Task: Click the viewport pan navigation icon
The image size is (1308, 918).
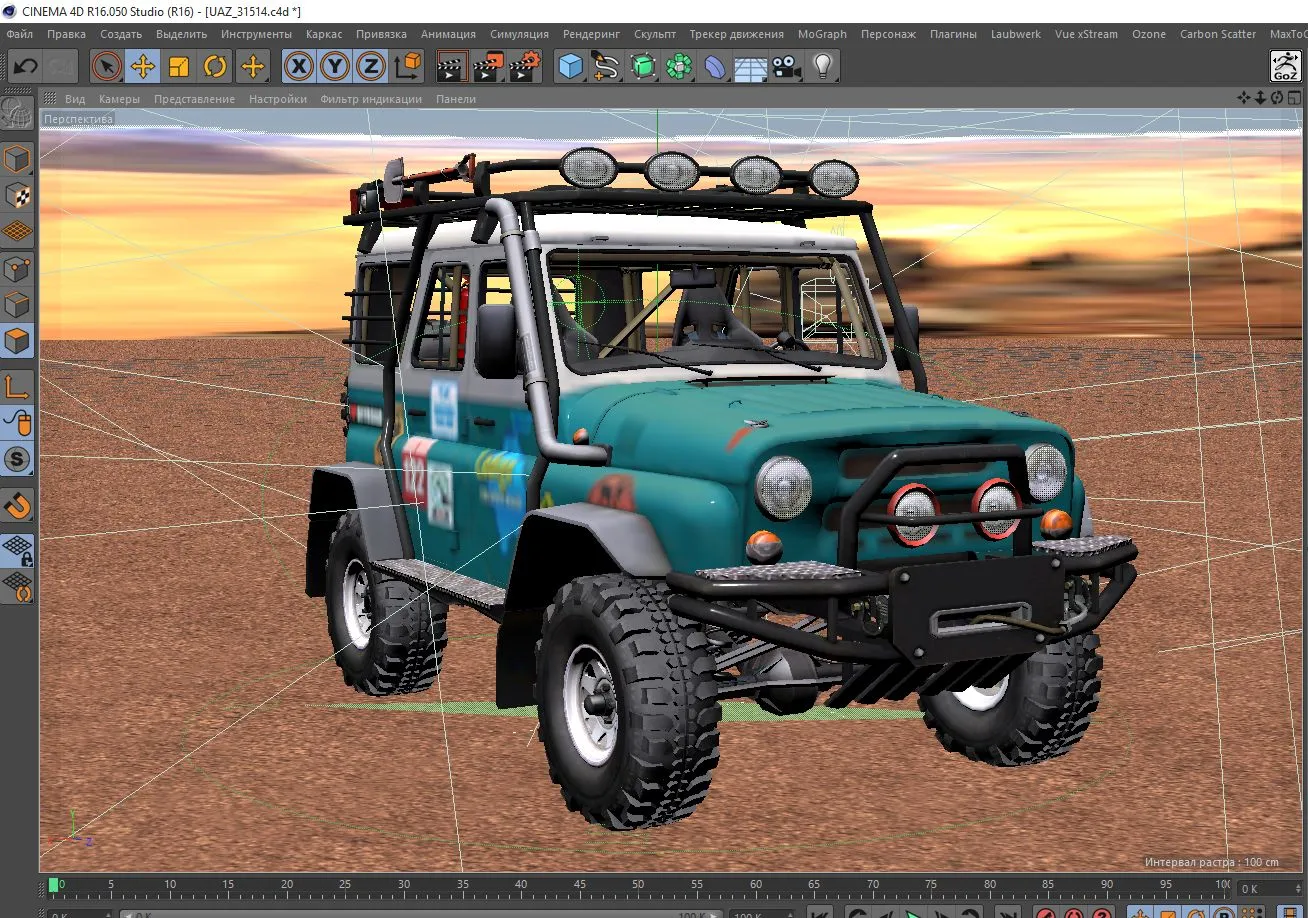Action: [x=1243, y=97]
